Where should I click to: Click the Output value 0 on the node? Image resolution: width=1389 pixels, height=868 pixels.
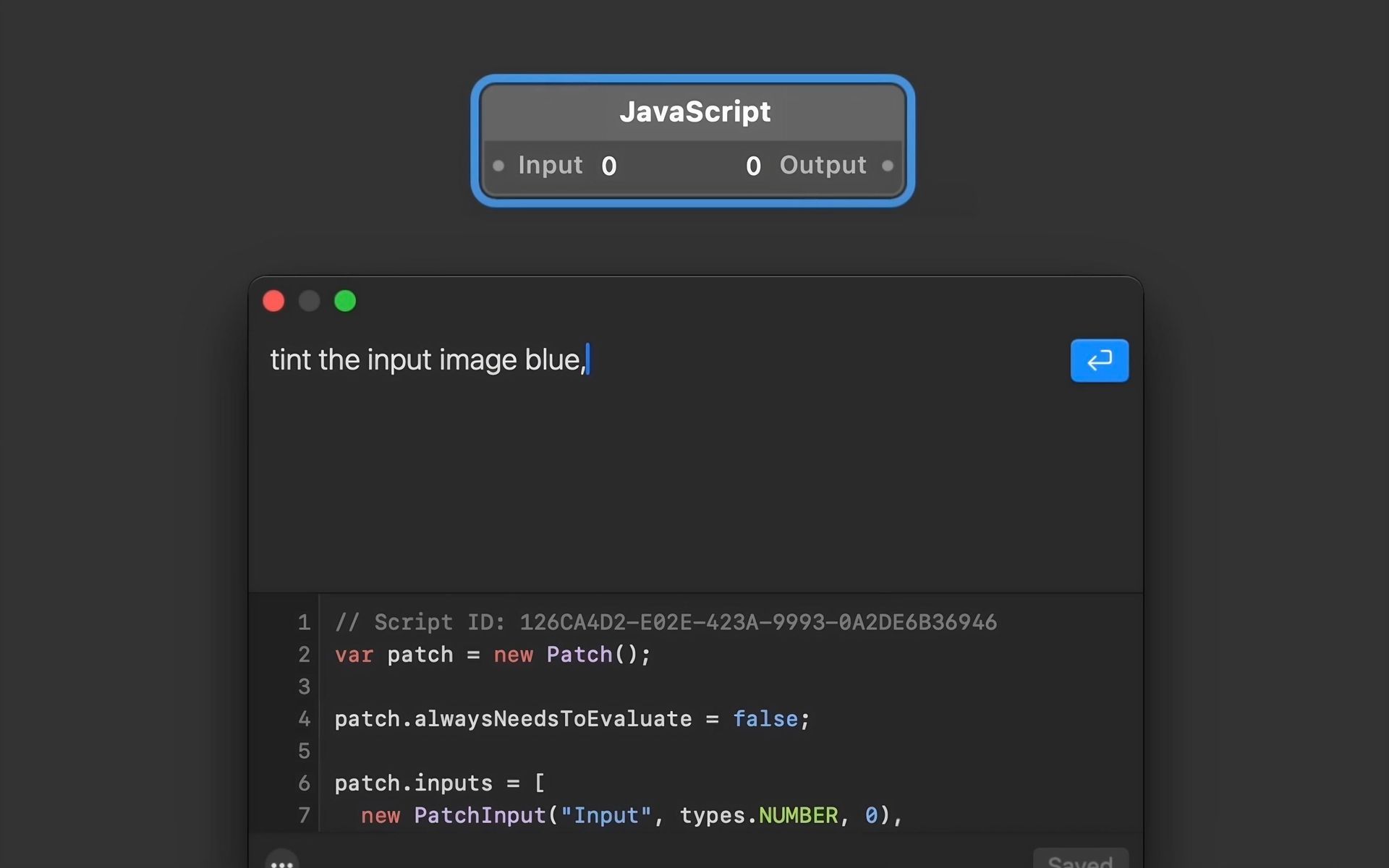point(753,166)
